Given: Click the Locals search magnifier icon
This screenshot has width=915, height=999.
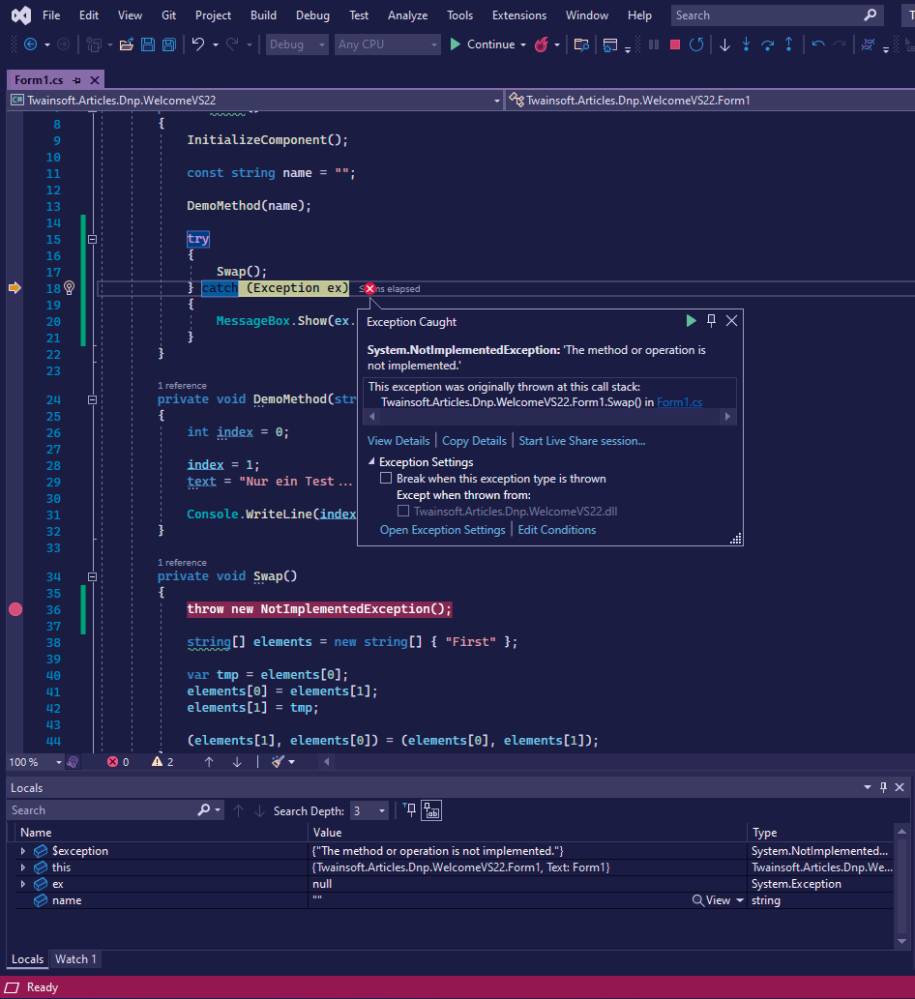Looking at the screenshot, I should coord(204,810).
